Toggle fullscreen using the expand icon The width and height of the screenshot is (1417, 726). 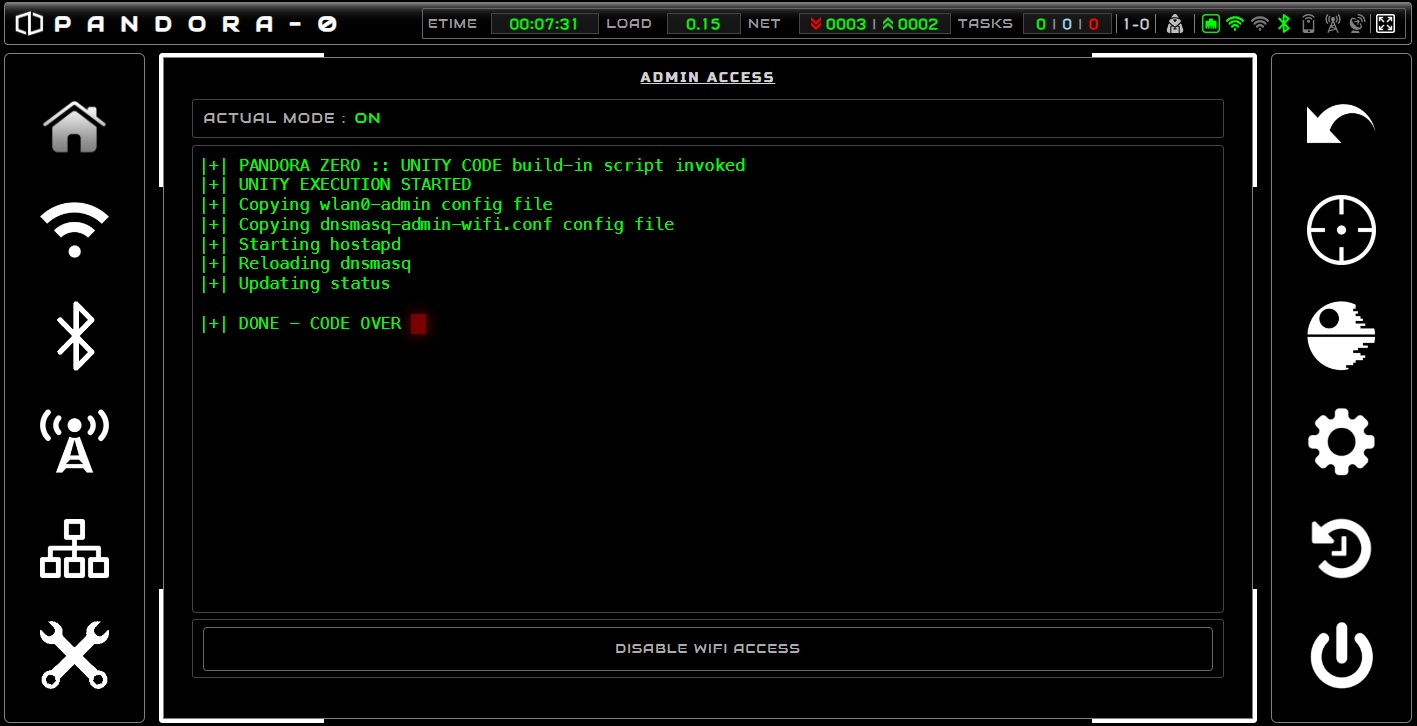(1385, 24)
